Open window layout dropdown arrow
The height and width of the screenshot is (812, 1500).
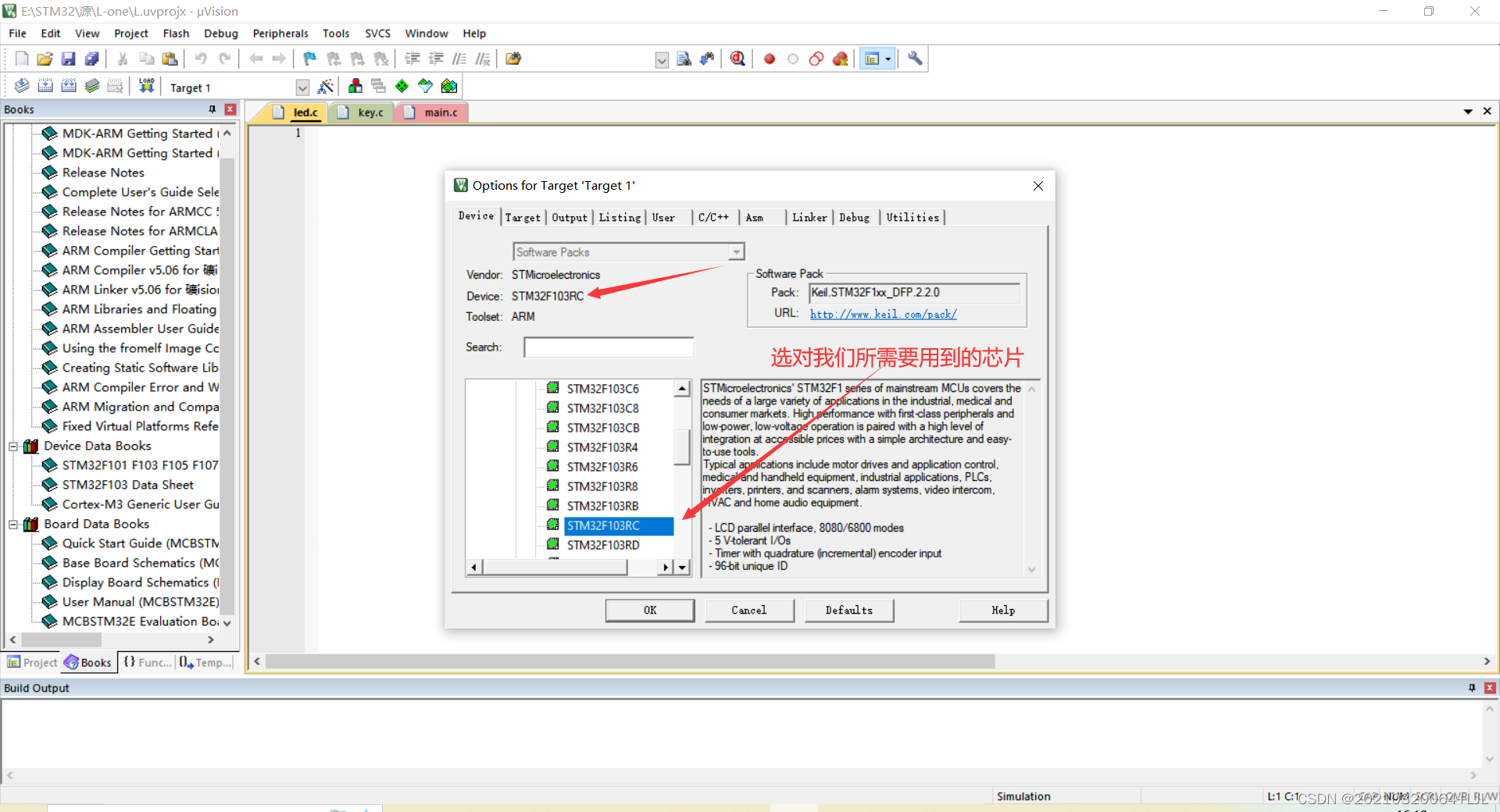888,59
